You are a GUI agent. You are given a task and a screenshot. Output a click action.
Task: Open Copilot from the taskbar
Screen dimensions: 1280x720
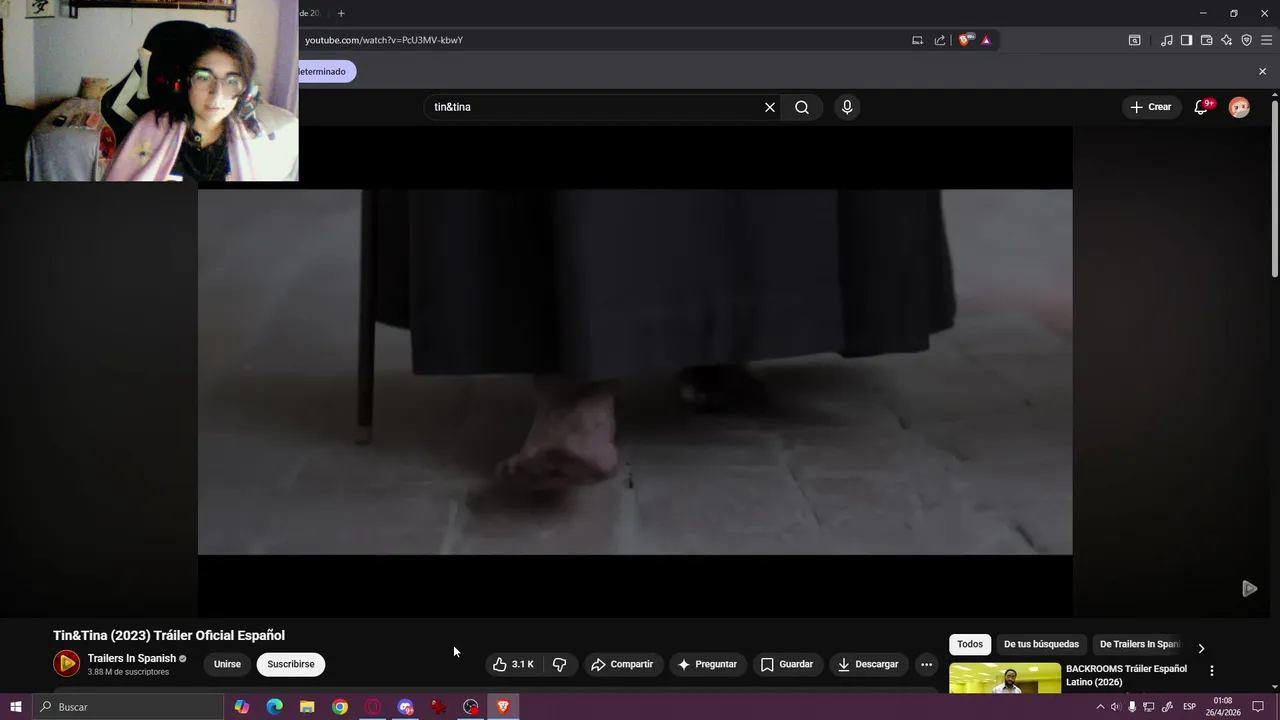241,707
